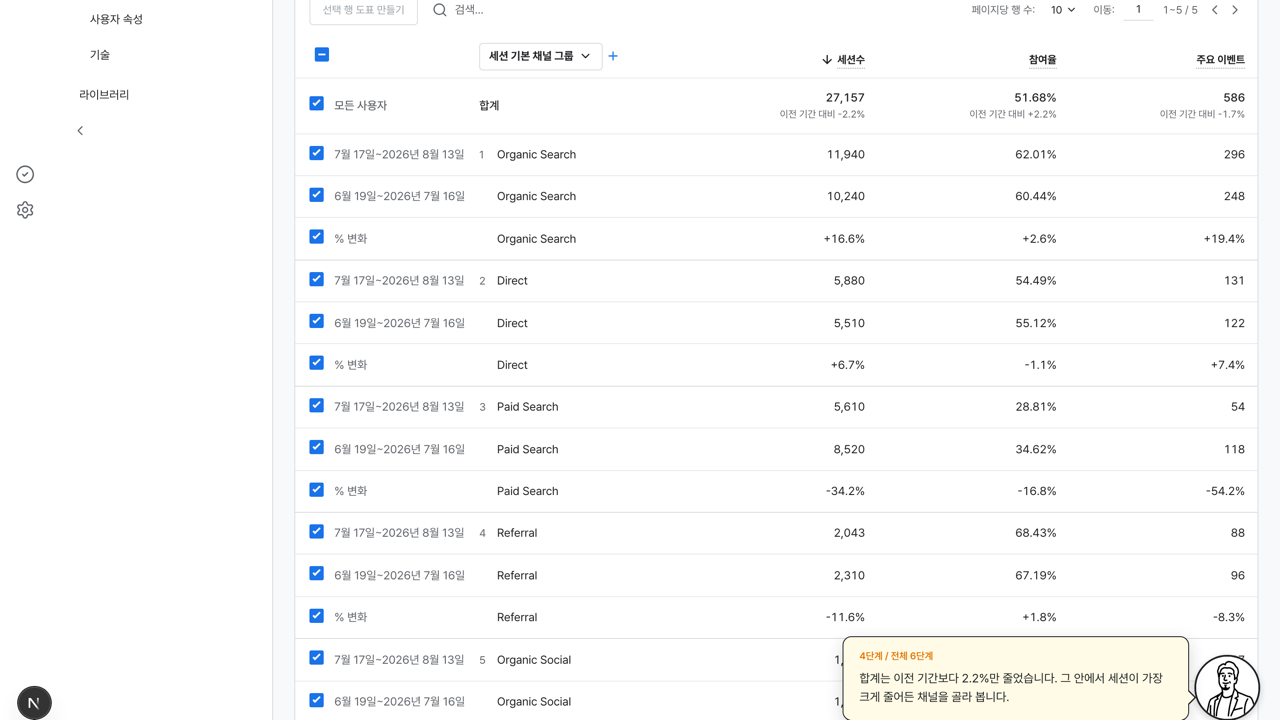
Task: Click the search magnifier icon
Action: [x=440, y=10]
